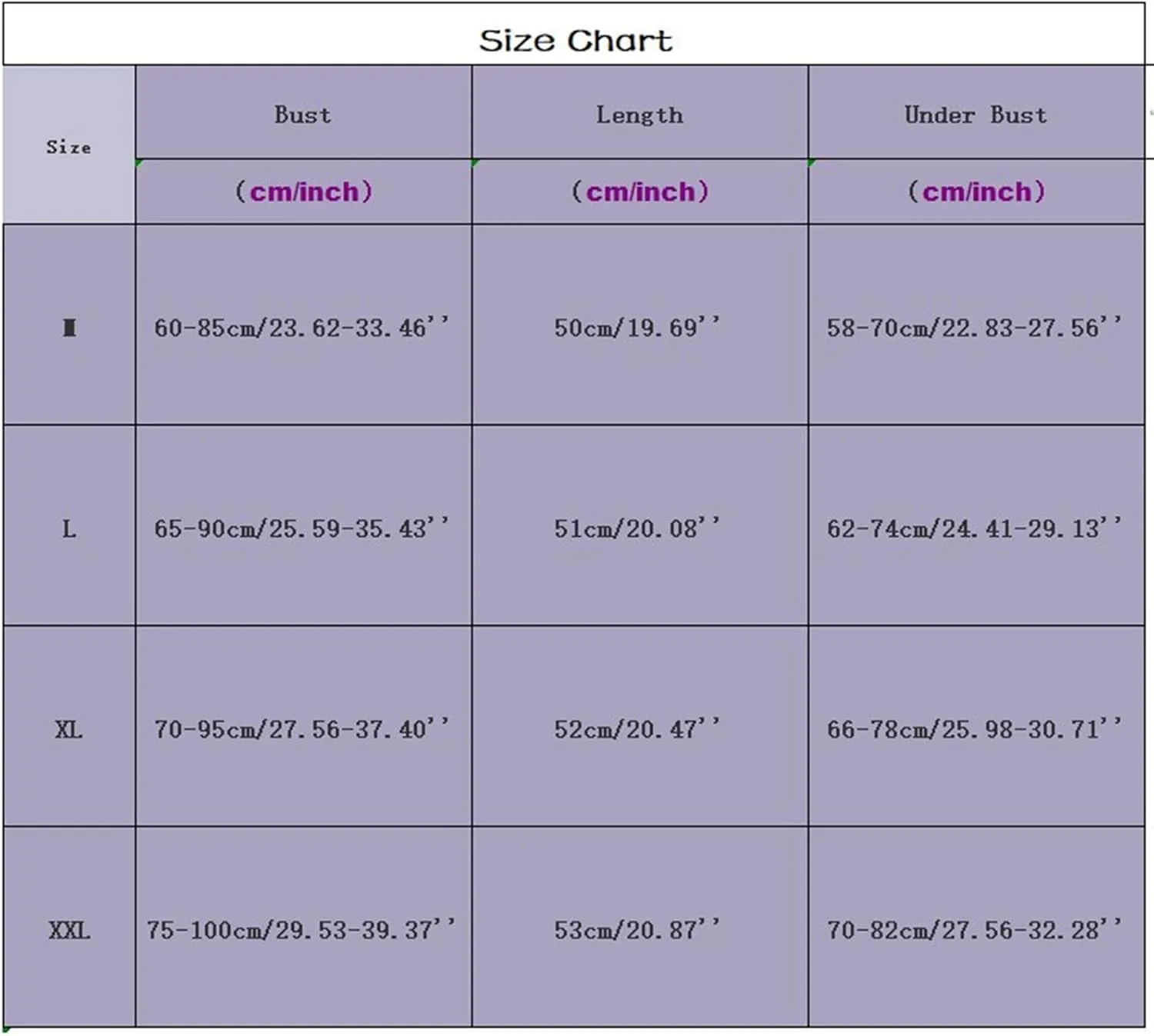Click the 52cm/20.47'' length cell
The width and height of the screenshot is (1154, 1036).
pyautogui.click(x=639, y=726)
